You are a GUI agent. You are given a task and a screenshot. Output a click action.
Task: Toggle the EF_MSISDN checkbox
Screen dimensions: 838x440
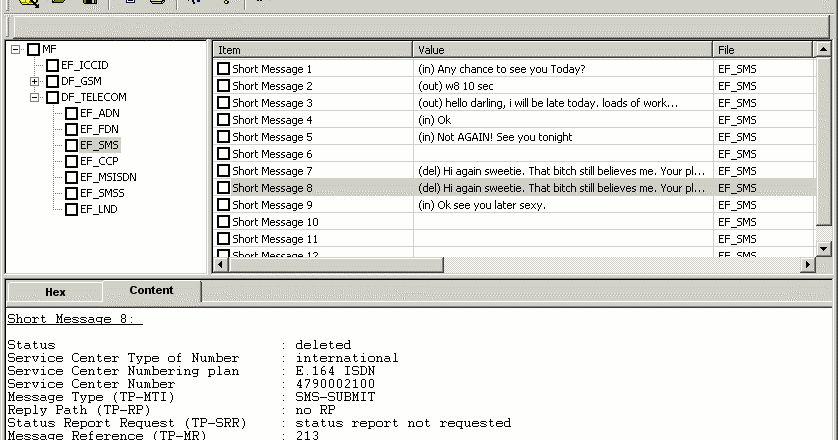71,177
